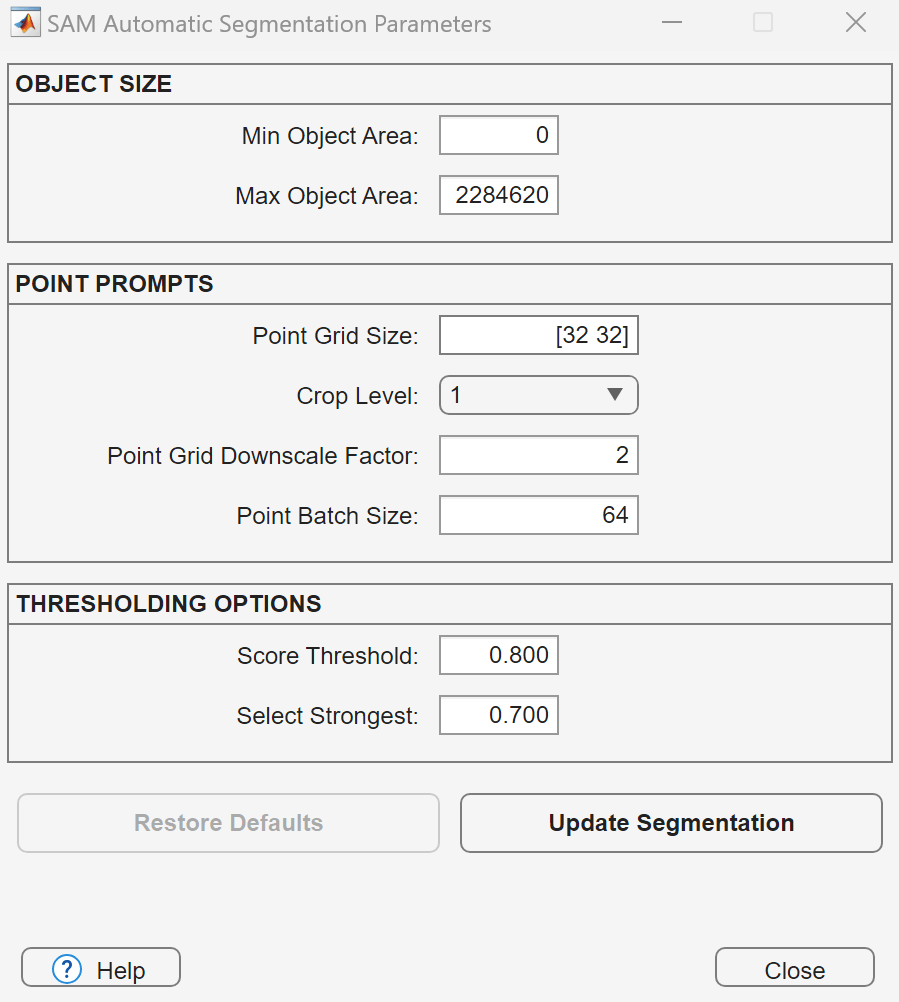Select the Point Grid Size input
The height and width of the screenshot is (1002, 899).
tap(538, 336)
